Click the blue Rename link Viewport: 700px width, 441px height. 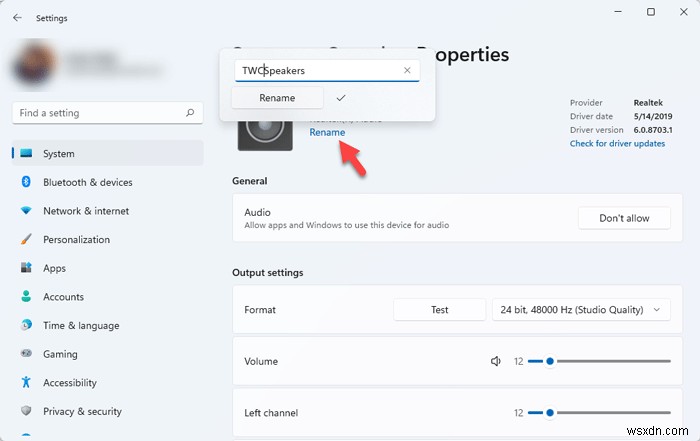(327, 132)
